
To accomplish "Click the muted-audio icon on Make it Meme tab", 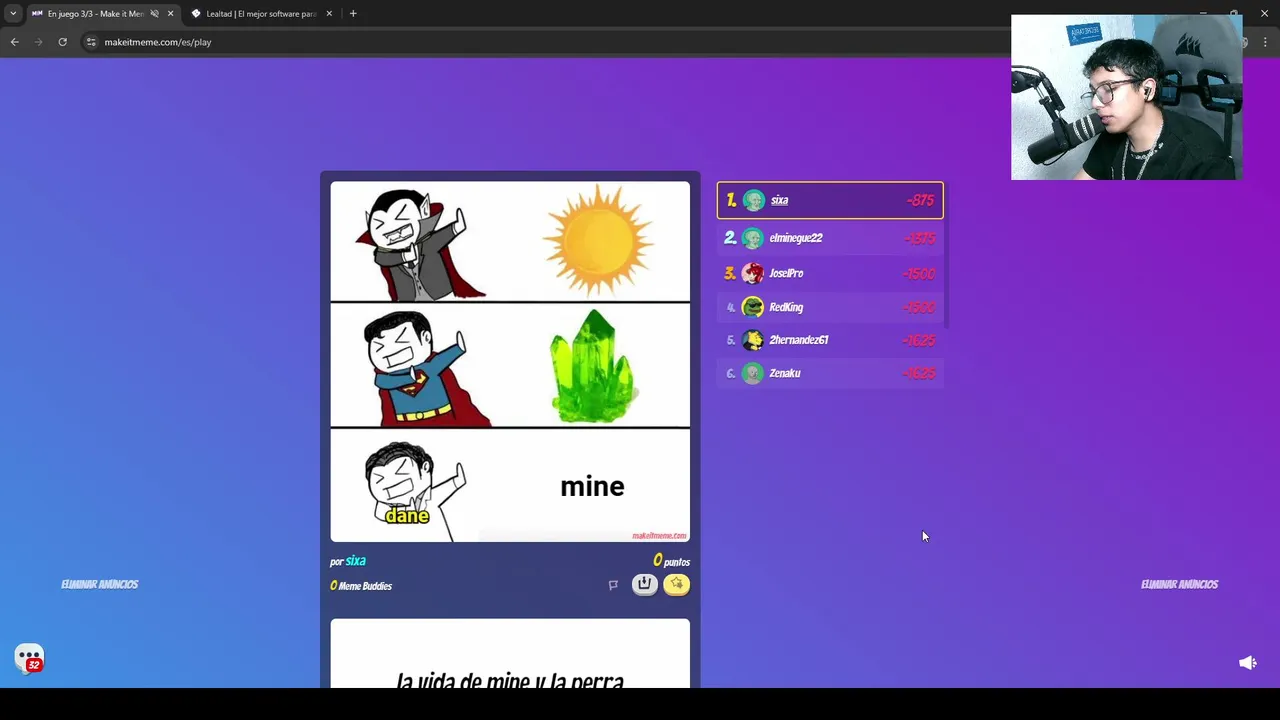I will click(154, 14).
